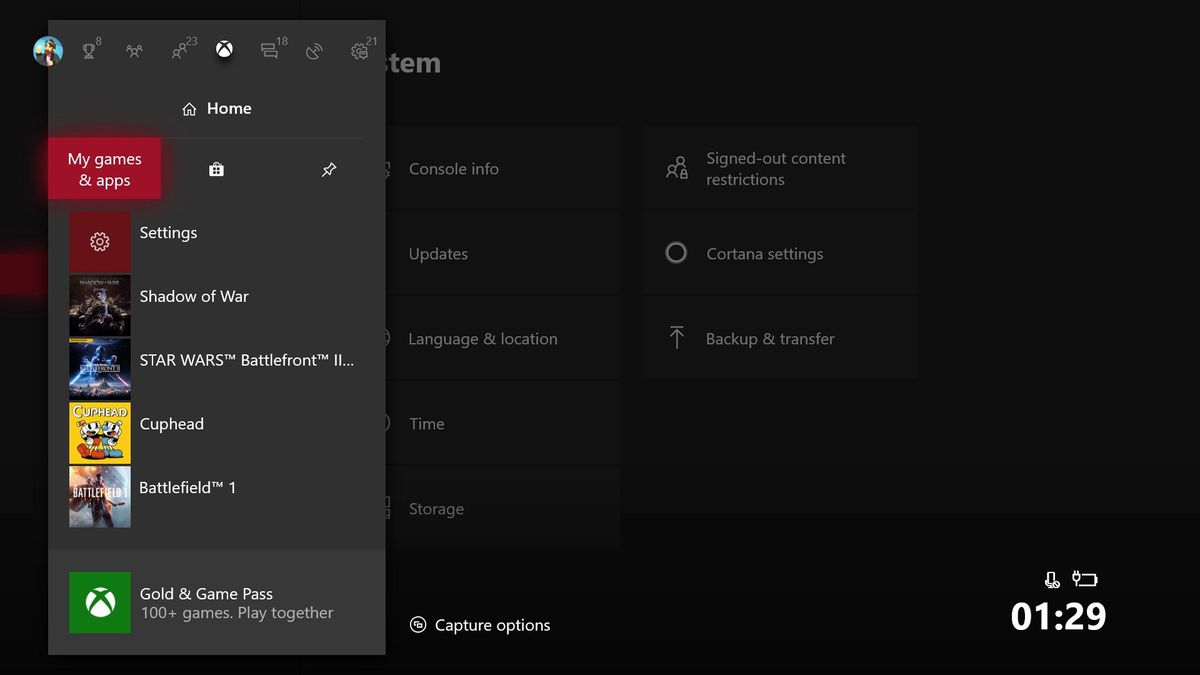The height and width of the screenshot is (675, 1200).
Task: Open Console info settings
Action: 453,168
